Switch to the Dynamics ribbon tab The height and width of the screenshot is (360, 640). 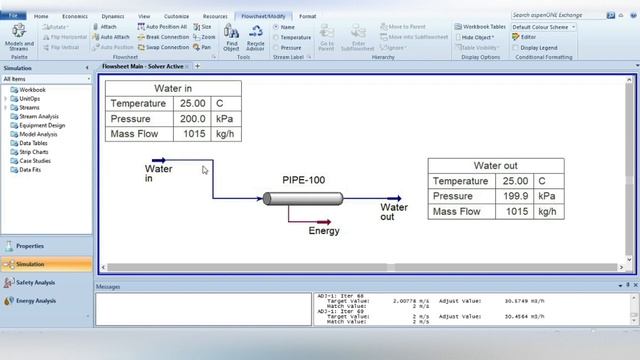[x=113, y=16]
